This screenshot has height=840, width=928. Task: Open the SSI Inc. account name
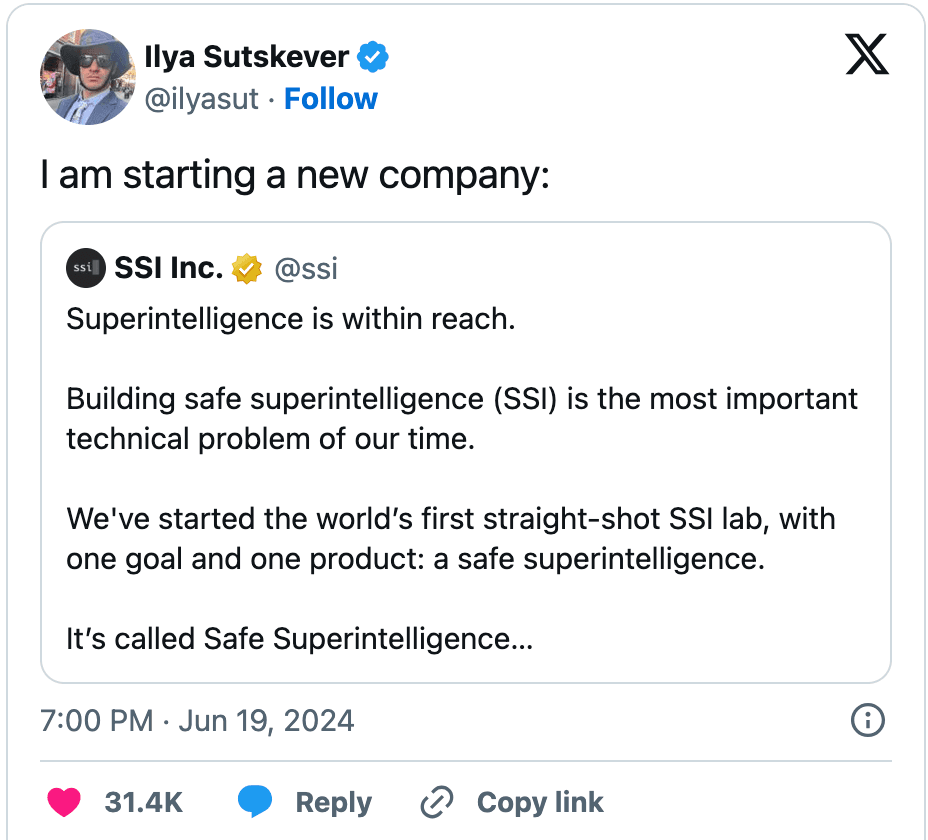coord(168,268)
